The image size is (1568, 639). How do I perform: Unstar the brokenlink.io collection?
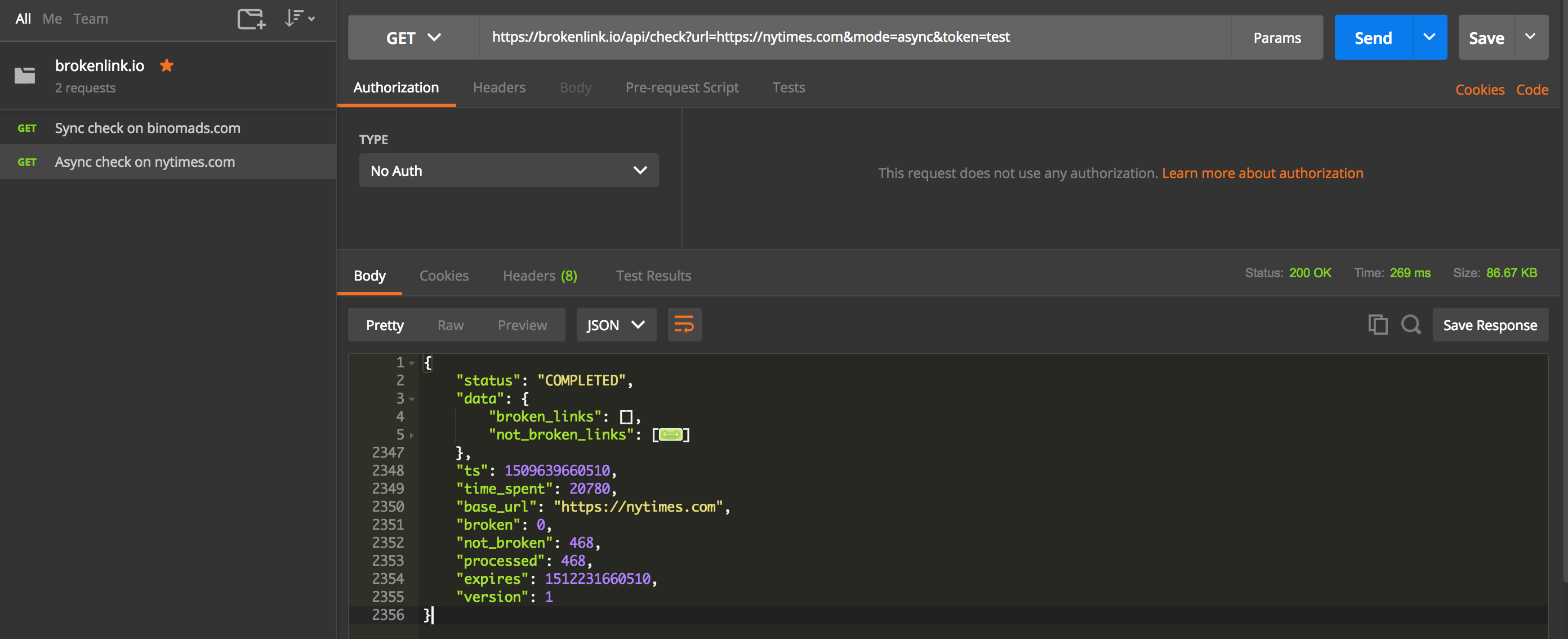(x=167, y=65)
